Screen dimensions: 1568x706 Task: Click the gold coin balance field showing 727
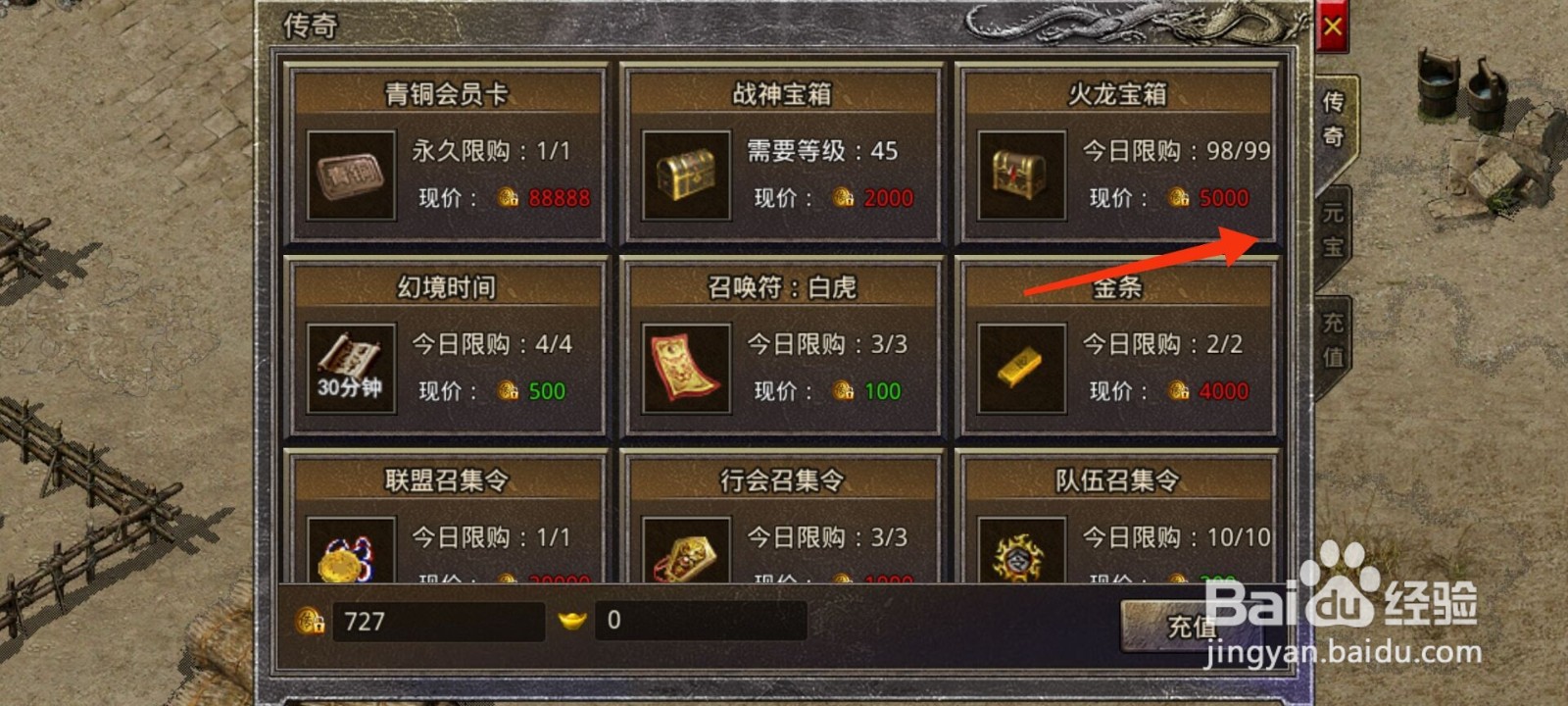(438, 621)
